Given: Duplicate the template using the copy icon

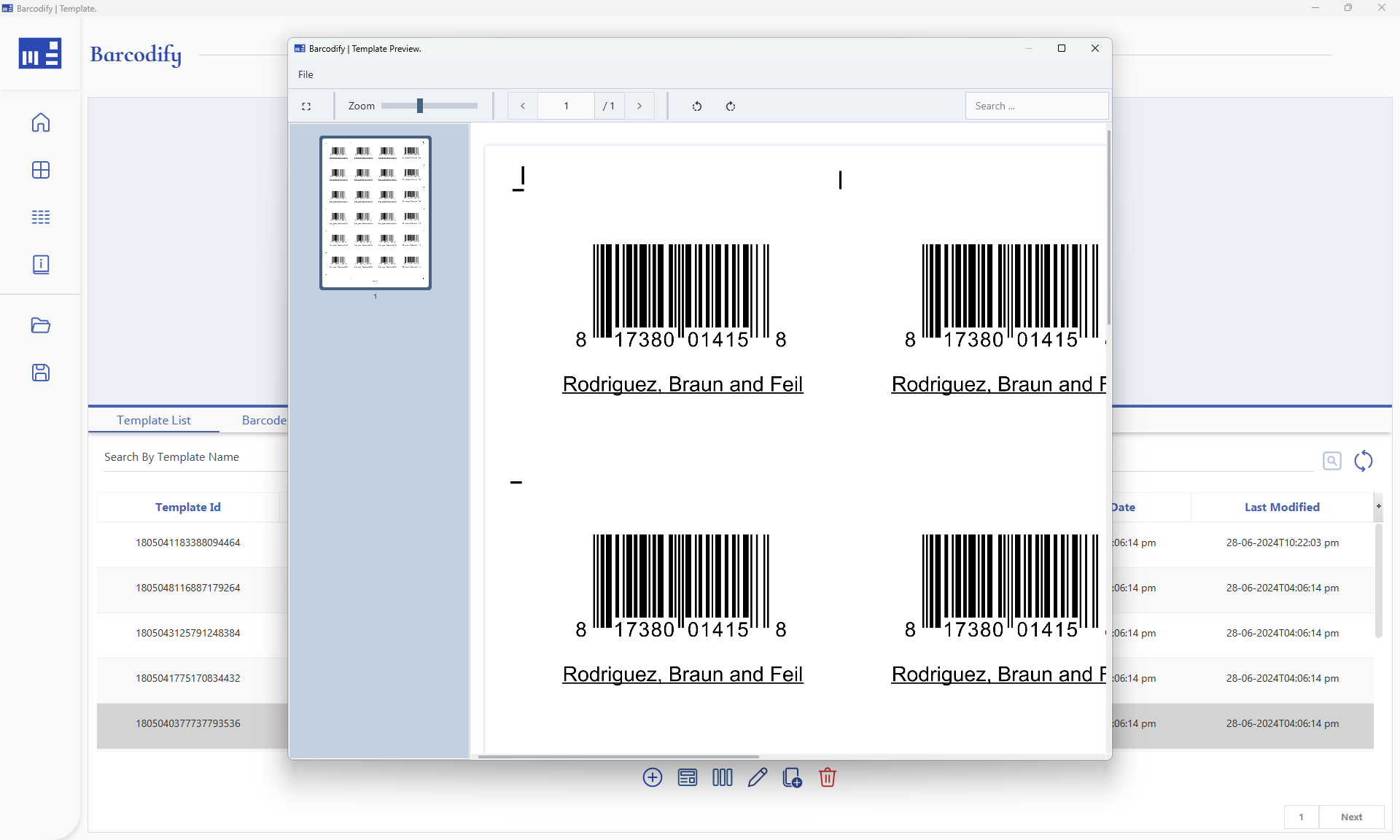Looking at the screenshot, I should (791, 777).
